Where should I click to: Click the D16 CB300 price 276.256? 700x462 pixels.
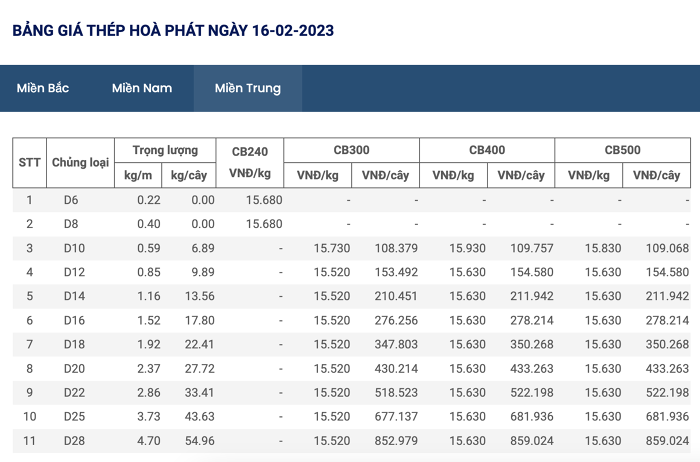(396, 320)
